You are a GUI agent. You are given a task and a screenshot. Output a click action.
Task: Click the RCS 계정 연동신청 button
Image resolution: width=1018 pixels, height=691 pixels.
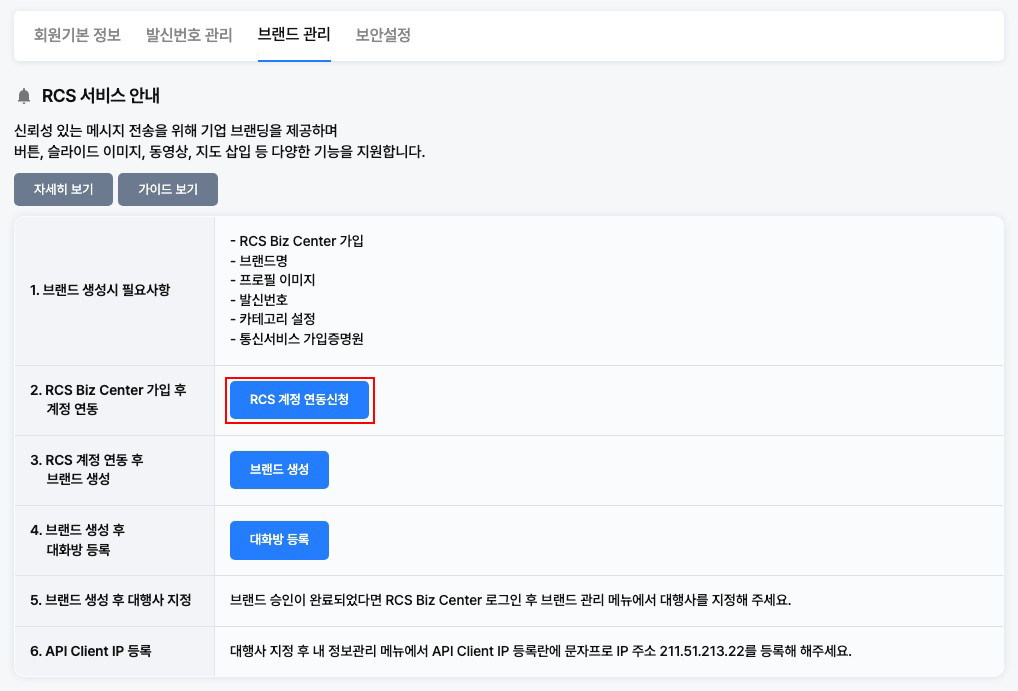click(x=300, y=400)
